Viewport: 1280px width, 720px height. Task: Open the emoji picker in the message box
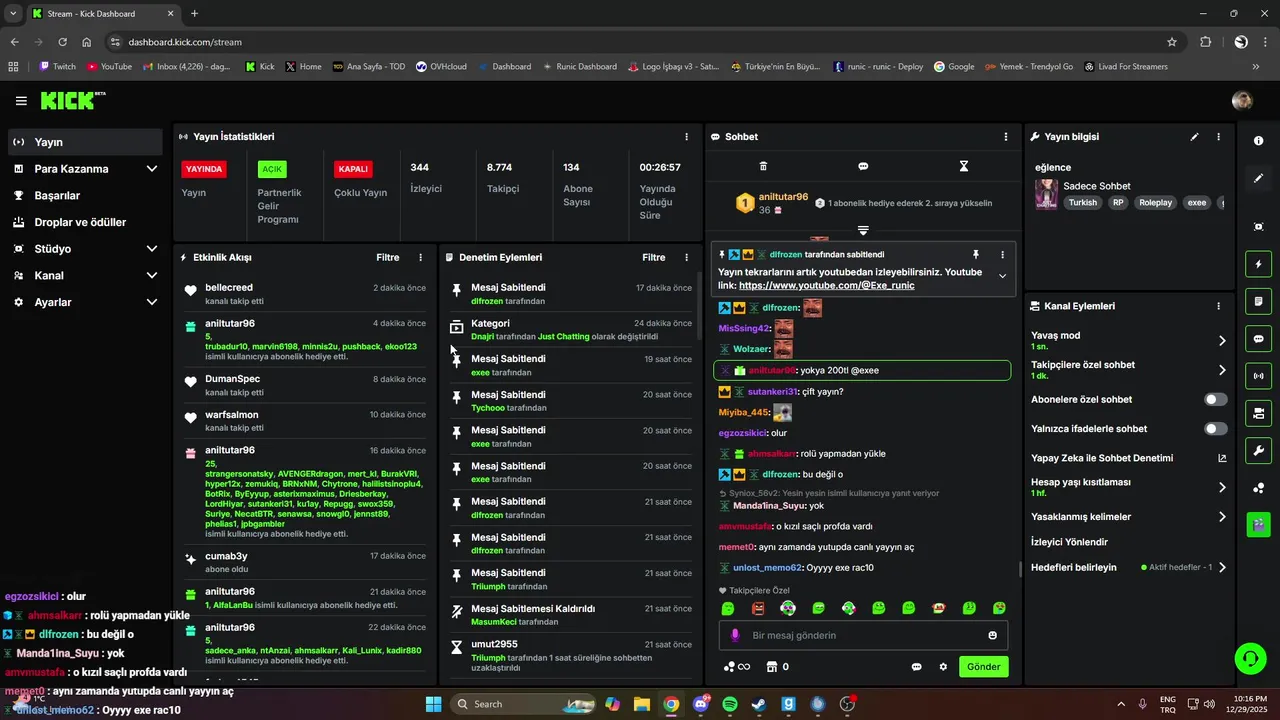[993, 635]
